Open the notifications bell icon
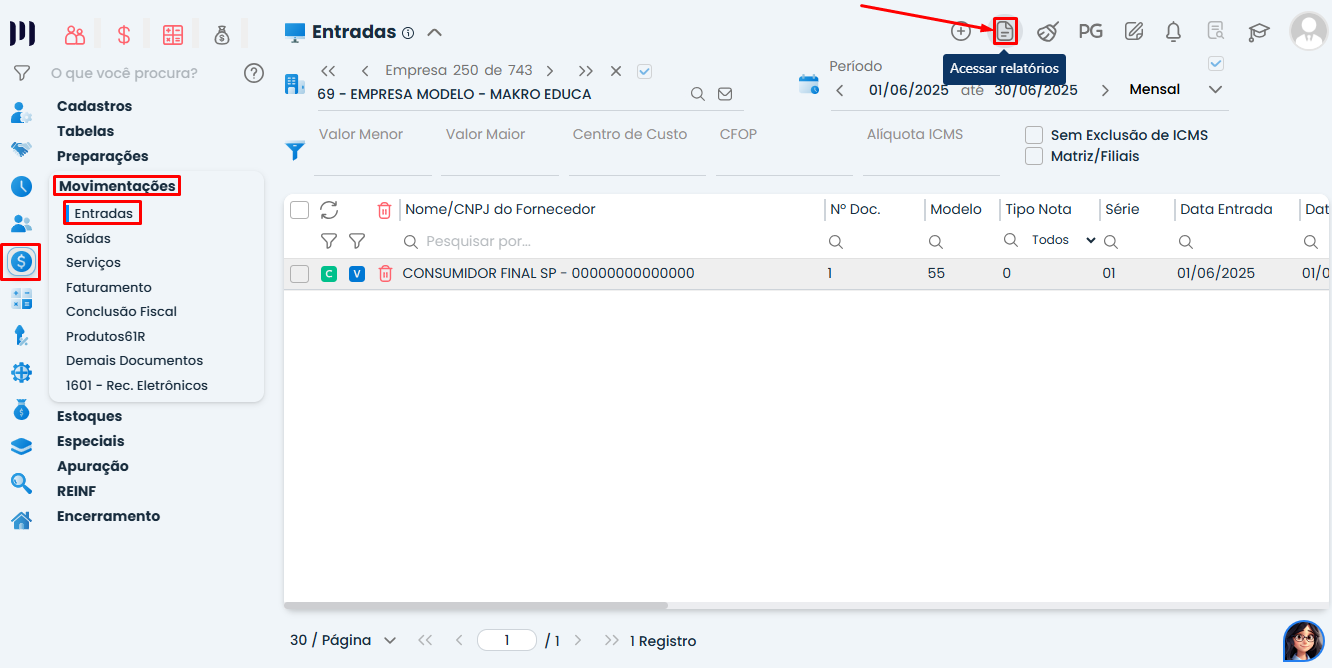1332x668 pixels. 1174,31
